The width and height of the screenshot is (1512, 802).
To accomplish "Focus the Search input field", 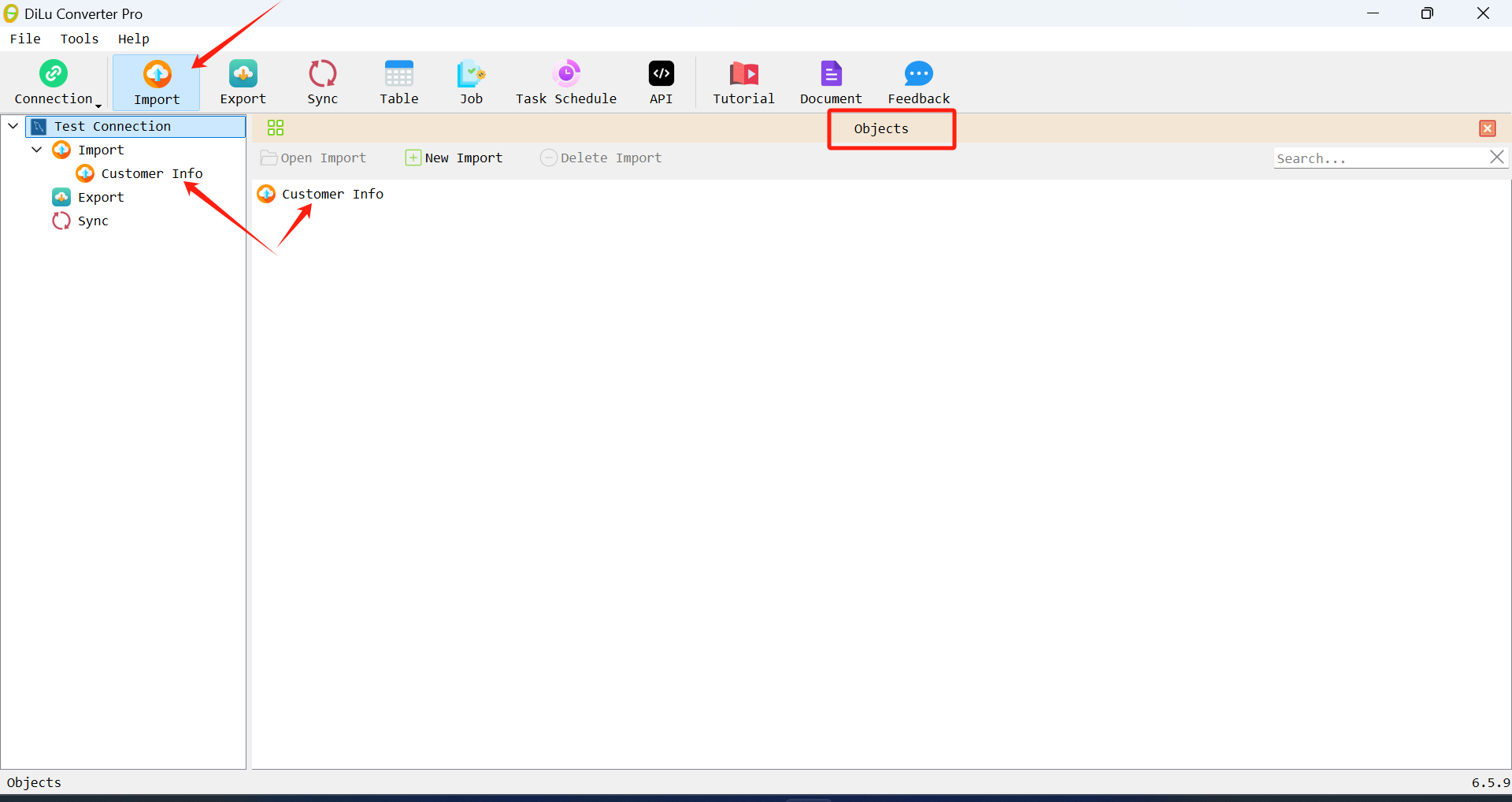I will point(1380,158).
